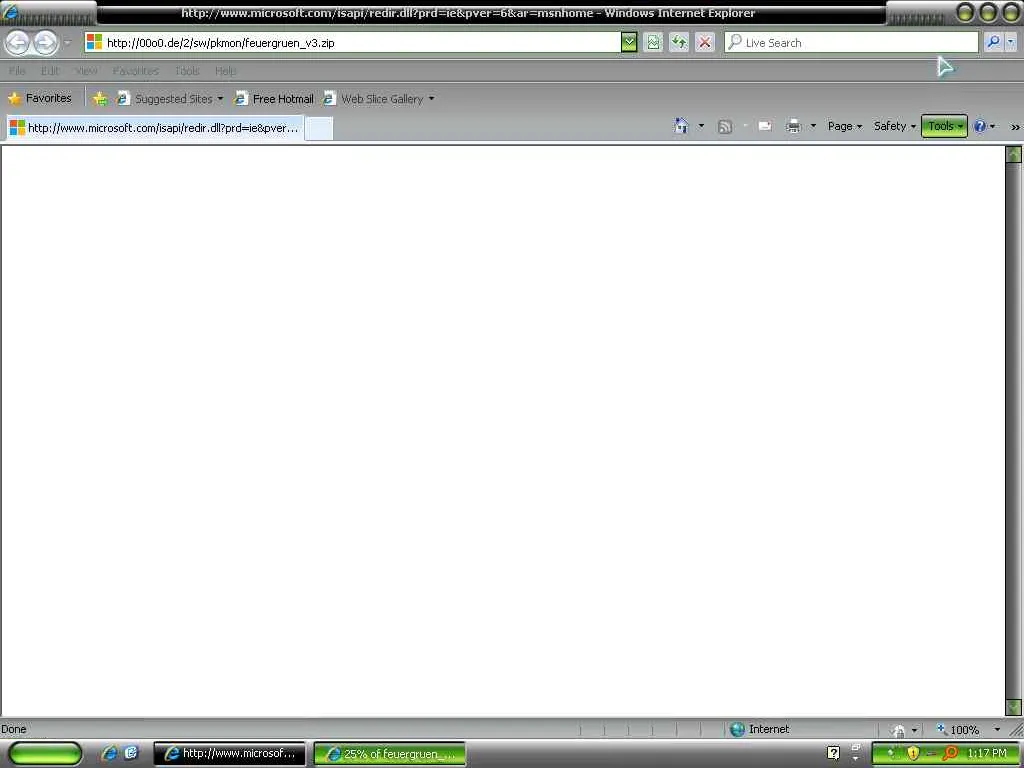Click the Read Mail envelope icon

(765, 126)
